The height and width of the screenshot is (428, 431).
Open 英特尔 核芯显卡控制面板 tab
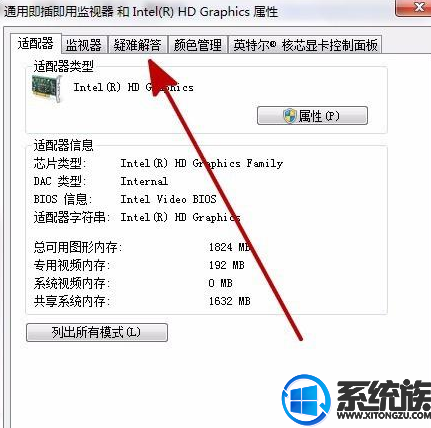pyautogui.click(x=305, y=45)
